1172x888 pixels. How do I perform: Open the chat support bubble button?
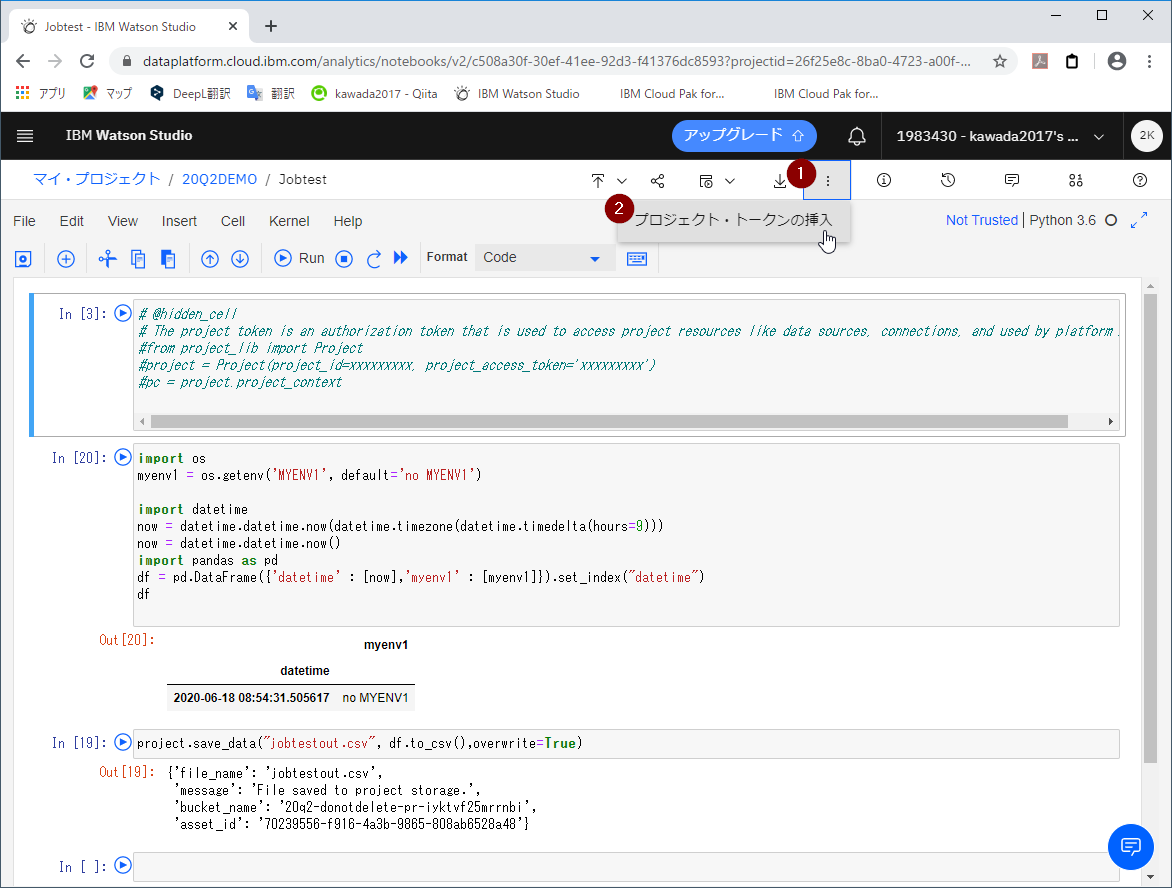pyautogui.click(x=1130, y=847)
